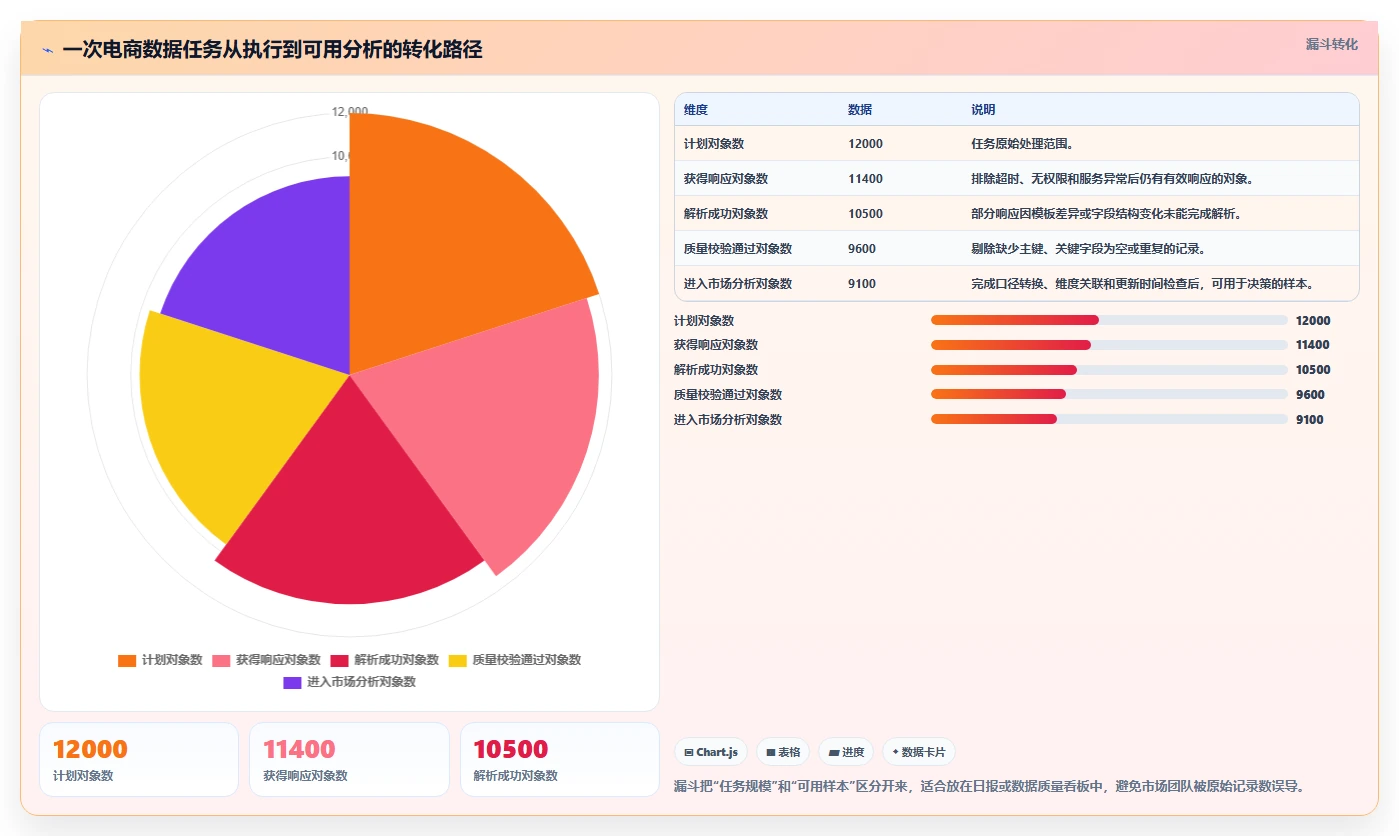The width and height of the screenshot is (1399, 836).
Task: Click the 获得响应对象数 progress bar
Action: click(1109, 345)
